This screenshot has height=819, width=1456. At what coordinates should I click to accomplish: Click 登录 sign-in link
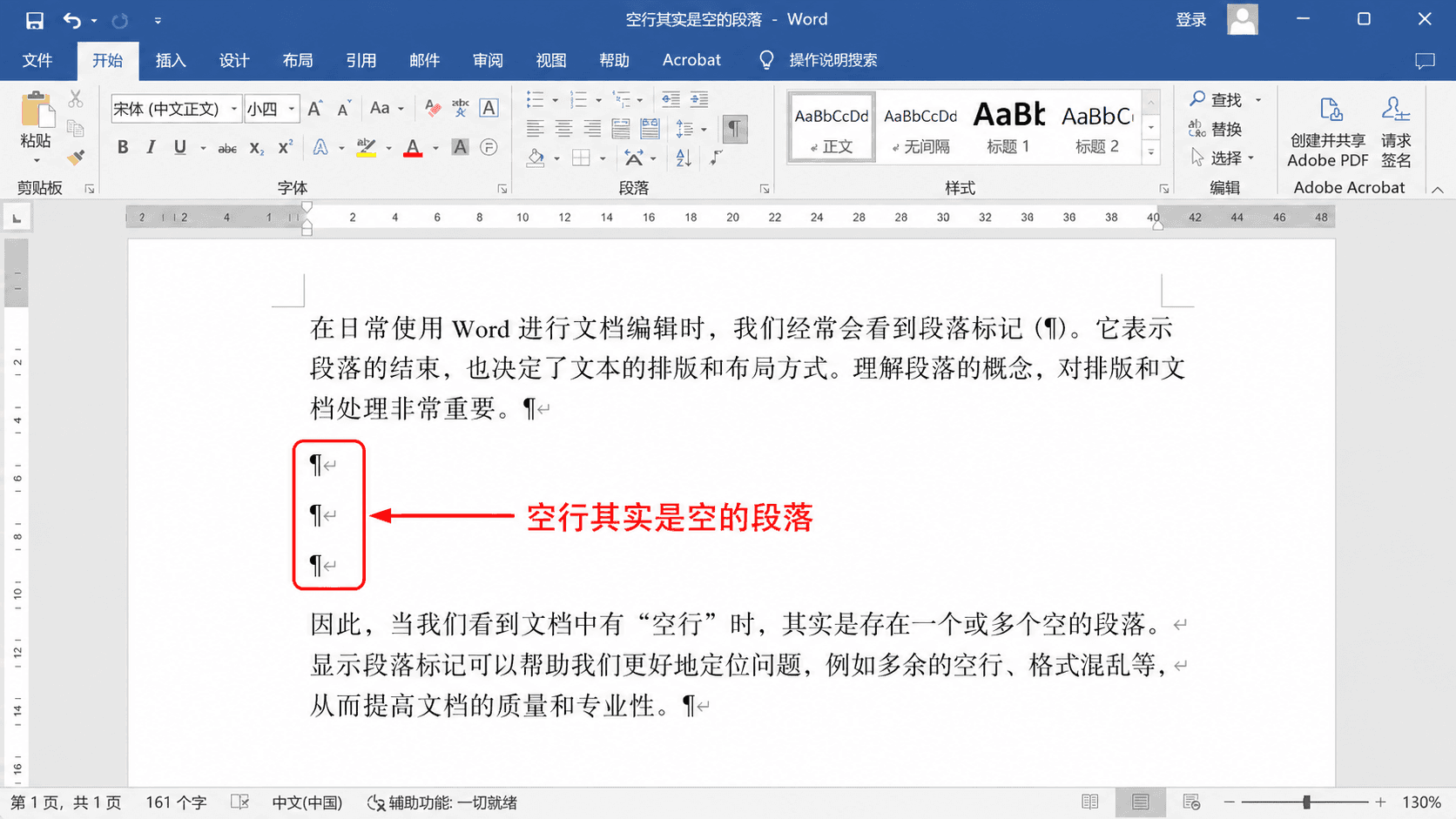pos(1191,19)
